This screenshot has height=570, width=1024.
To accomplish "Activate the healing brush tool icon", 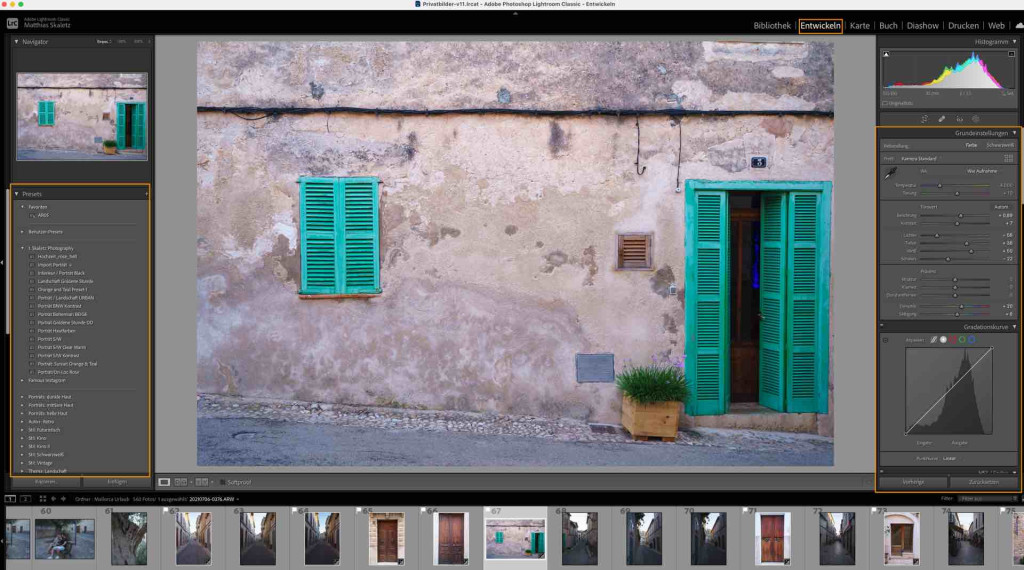I will (x=941, y=119).
